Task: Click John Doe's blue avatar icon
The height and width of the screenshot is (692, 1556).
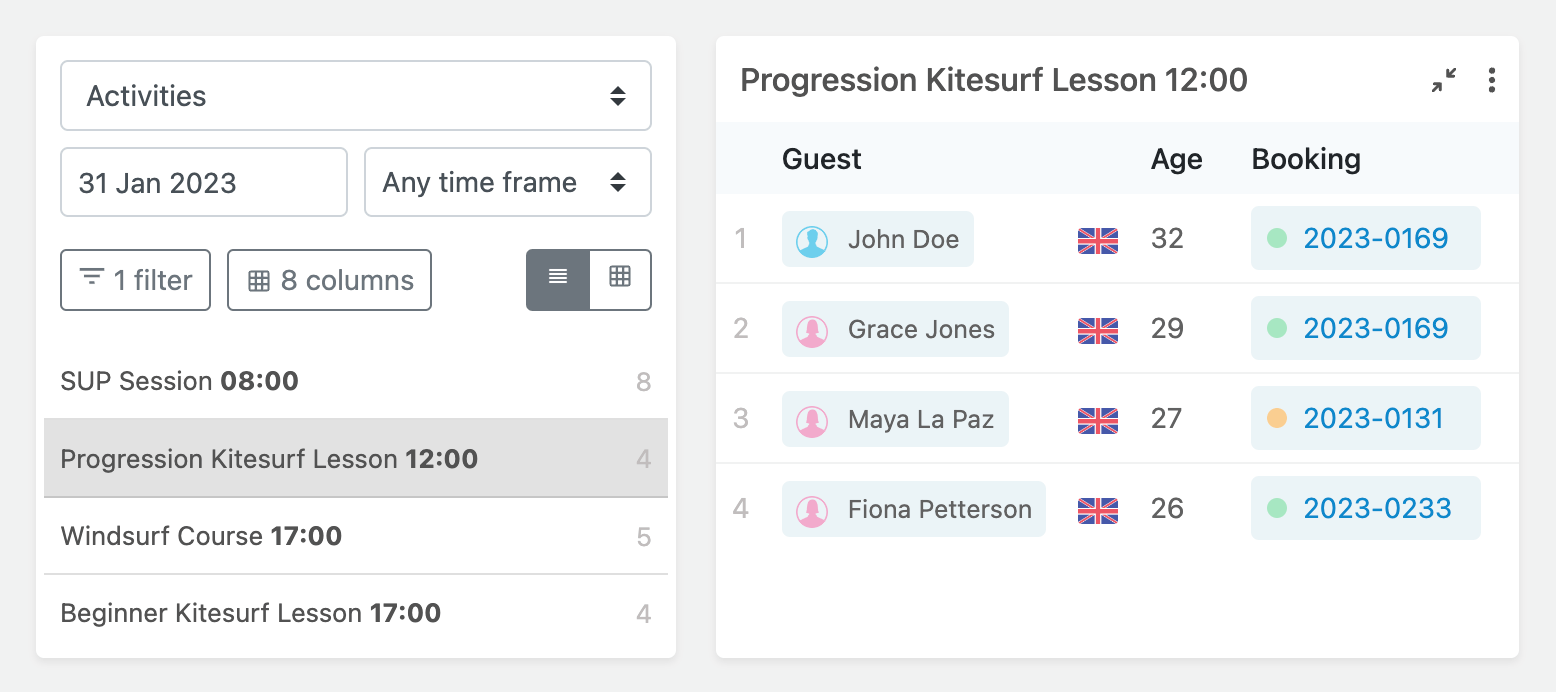Action: [812, 240]
